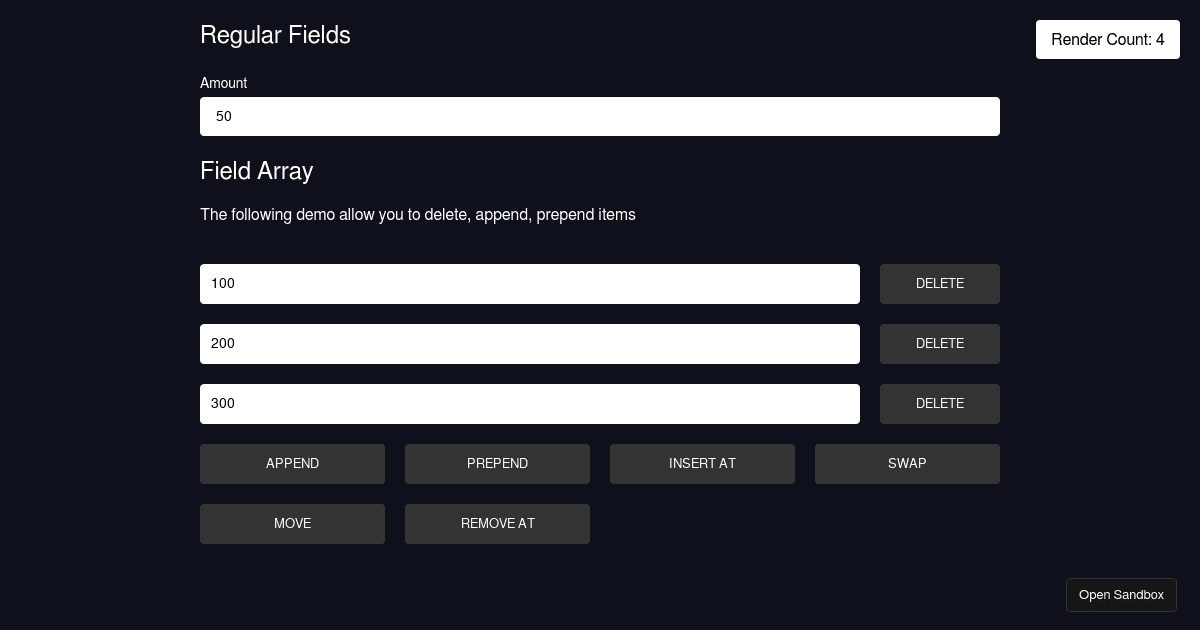Click the demo description text
Screen dimensions: 1200x630
[417, 214]
